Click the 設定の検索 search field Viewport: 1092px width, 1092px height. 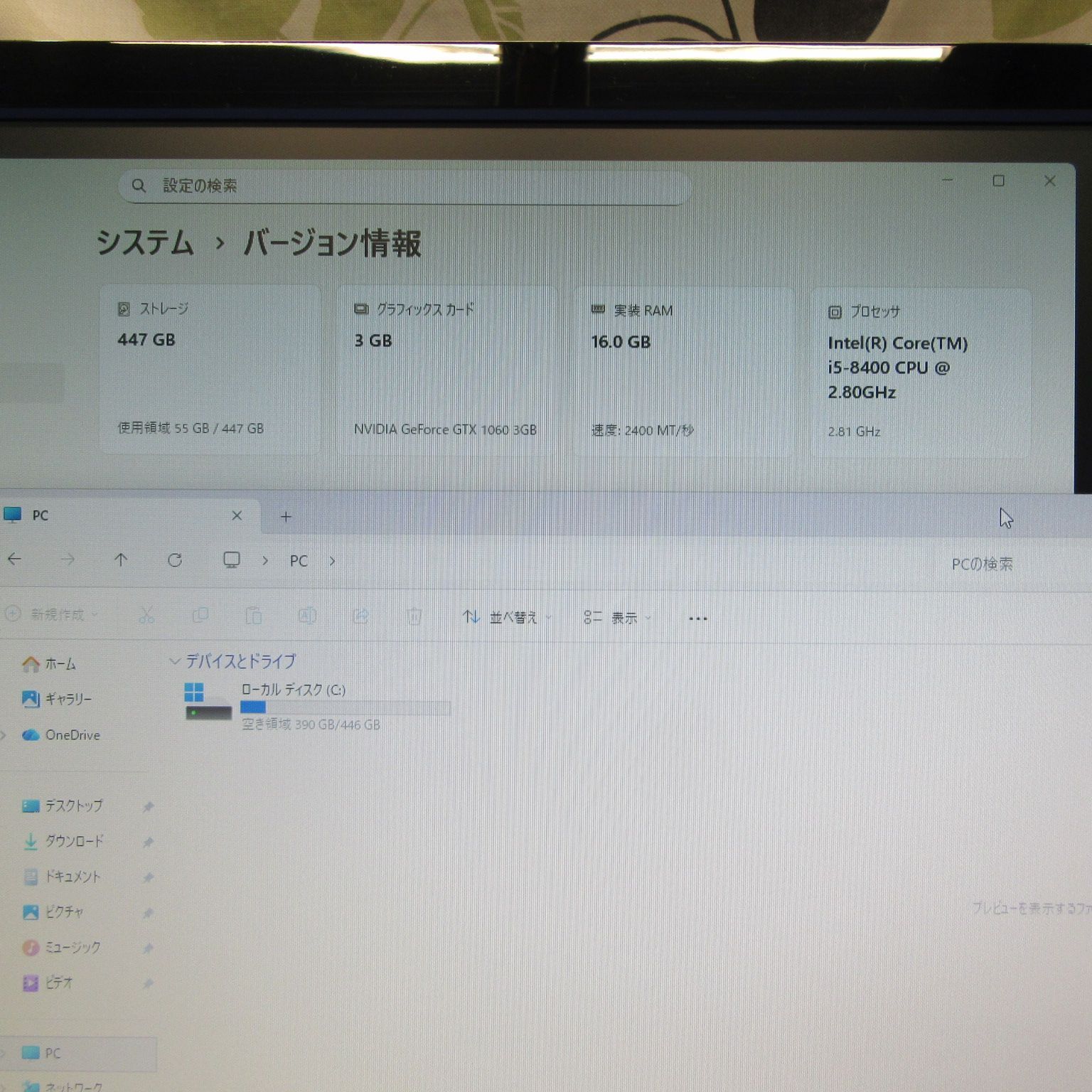tap(404, 186)
